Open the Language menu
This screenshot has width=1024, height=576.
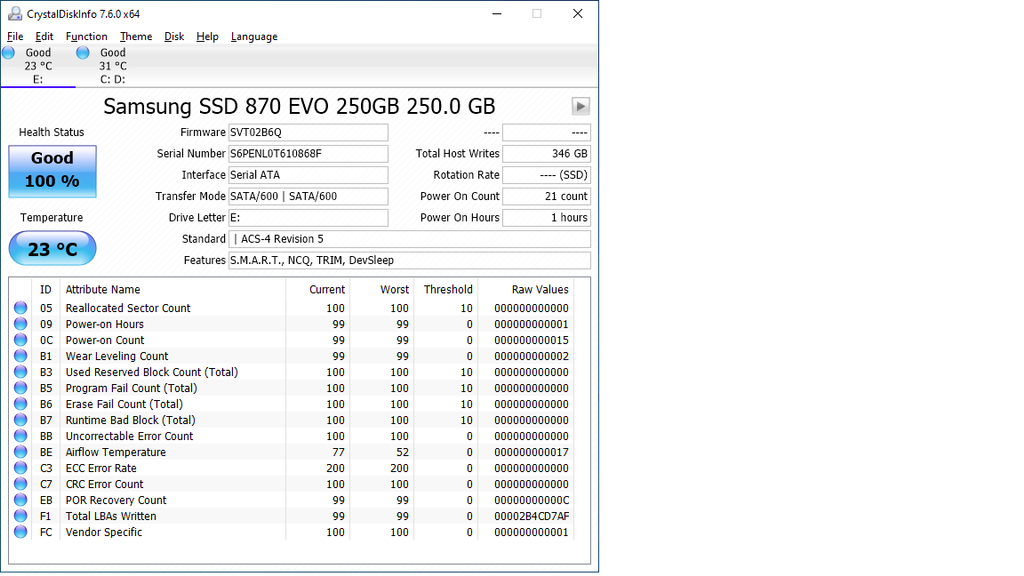254,37
